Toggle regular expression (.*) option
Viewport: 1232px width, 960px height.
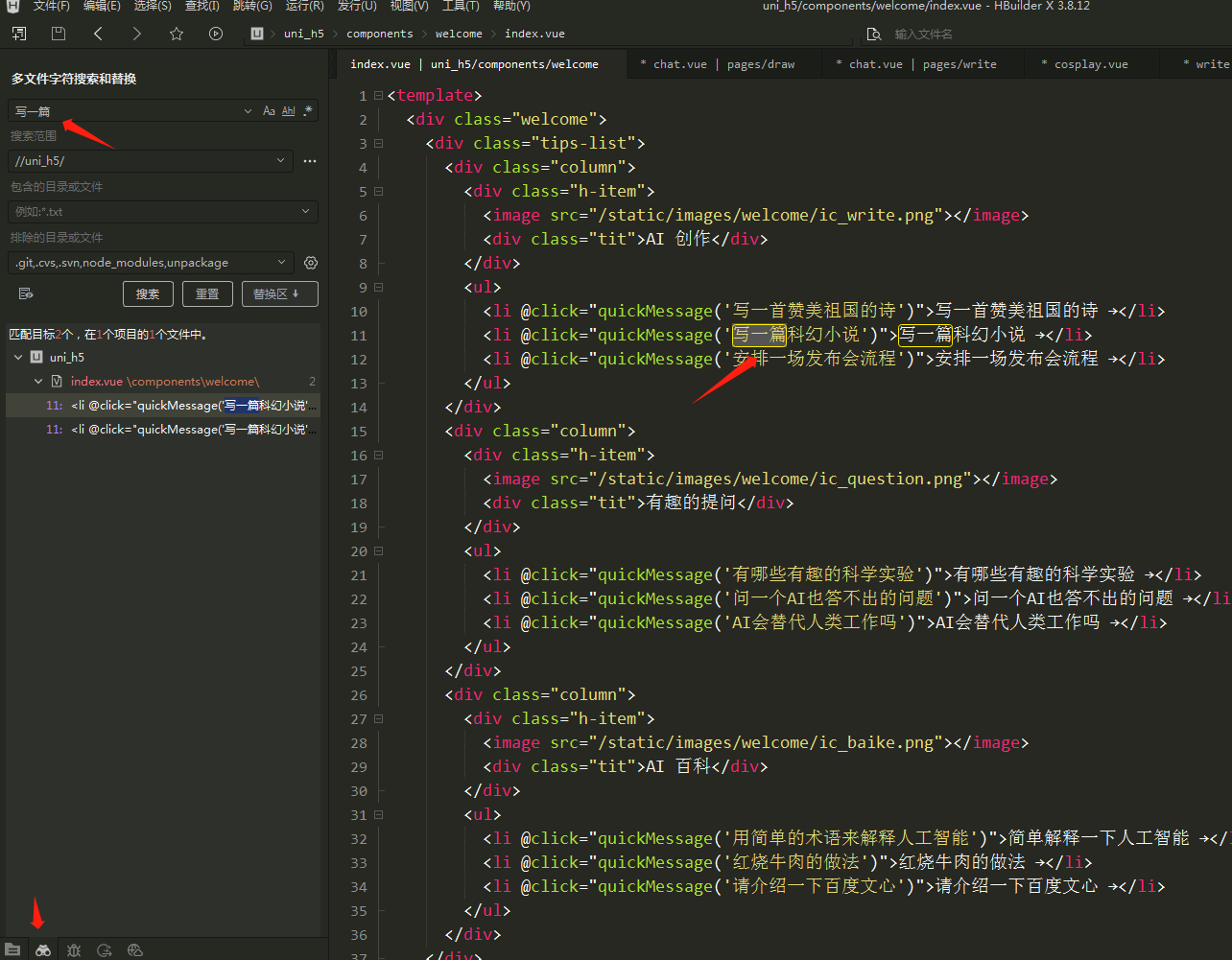coord(307,111)
